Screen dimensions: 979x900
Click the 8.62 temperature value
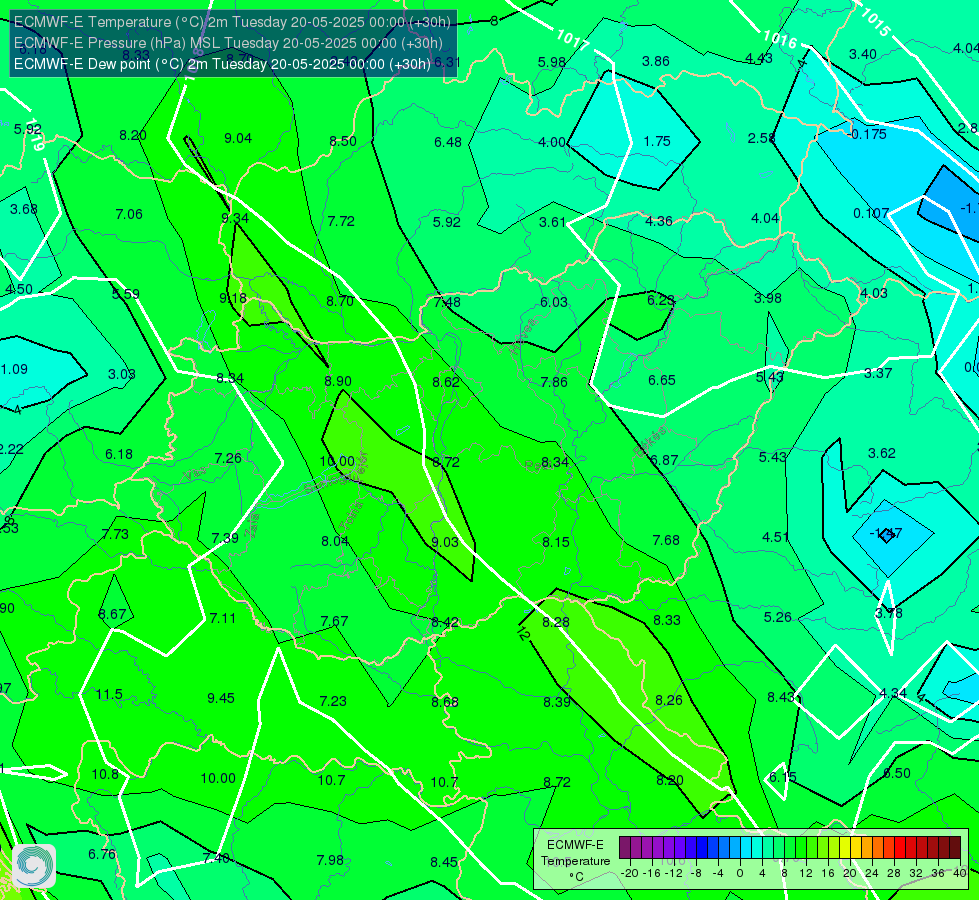click(446, 382)
